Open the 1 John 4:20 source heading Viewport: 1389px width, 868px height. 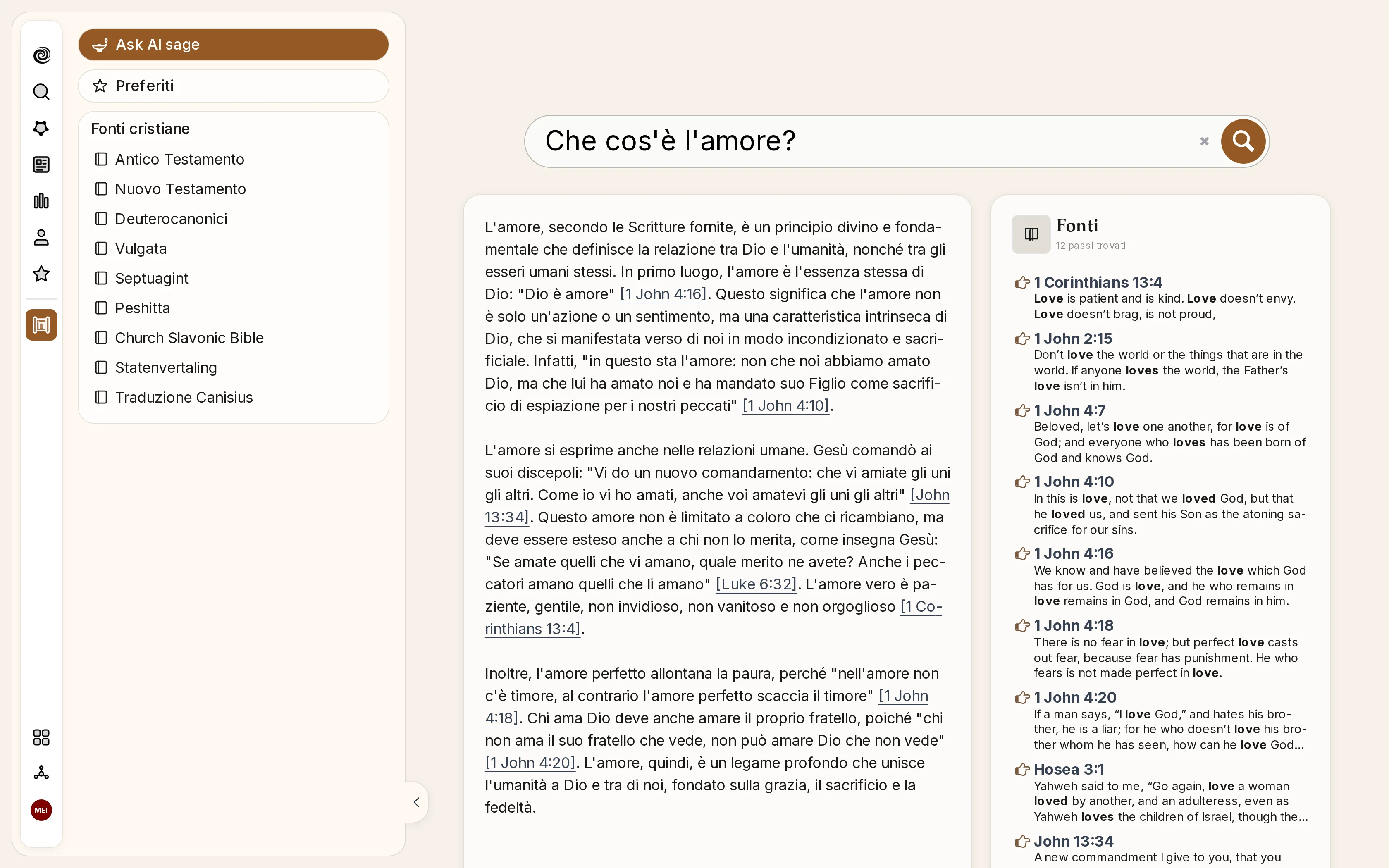click(1075, 698)
